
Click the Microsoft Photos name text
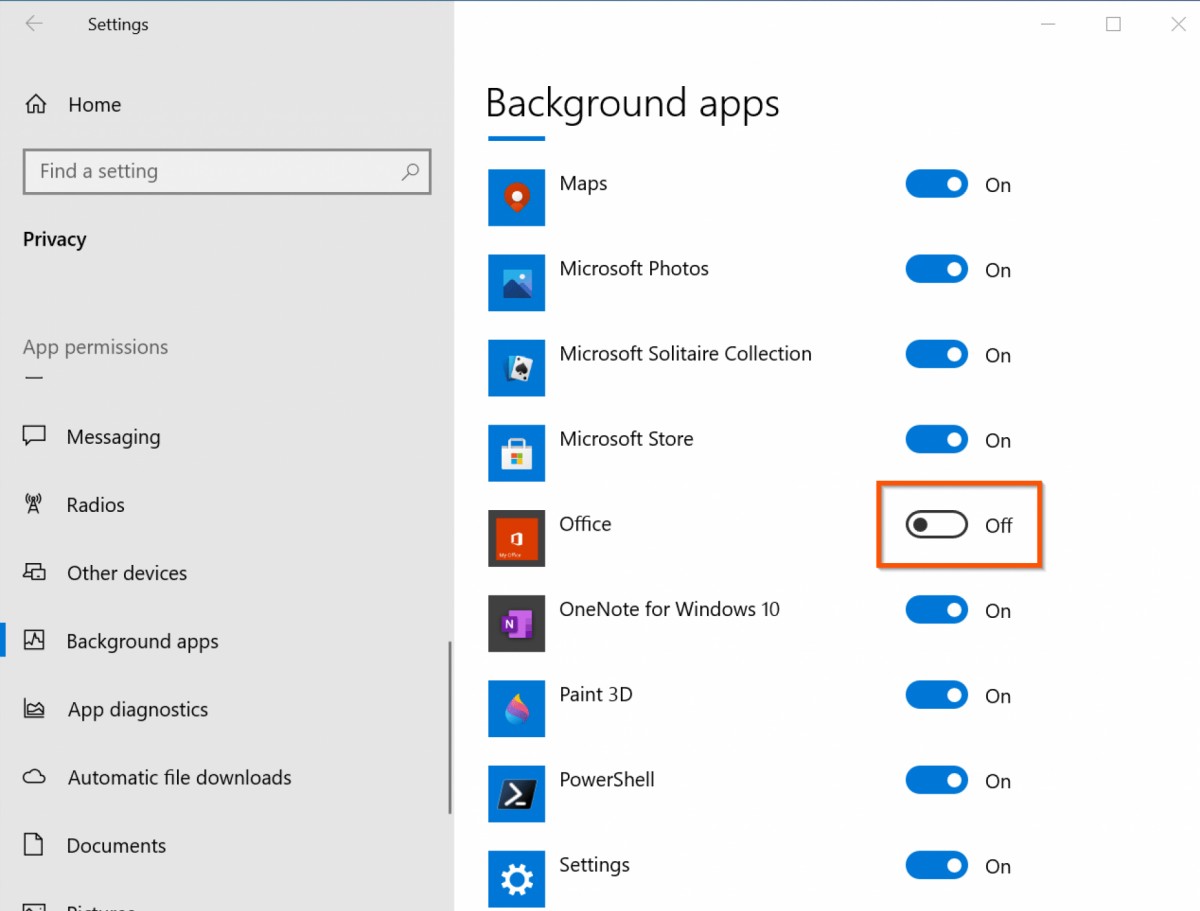634,268
